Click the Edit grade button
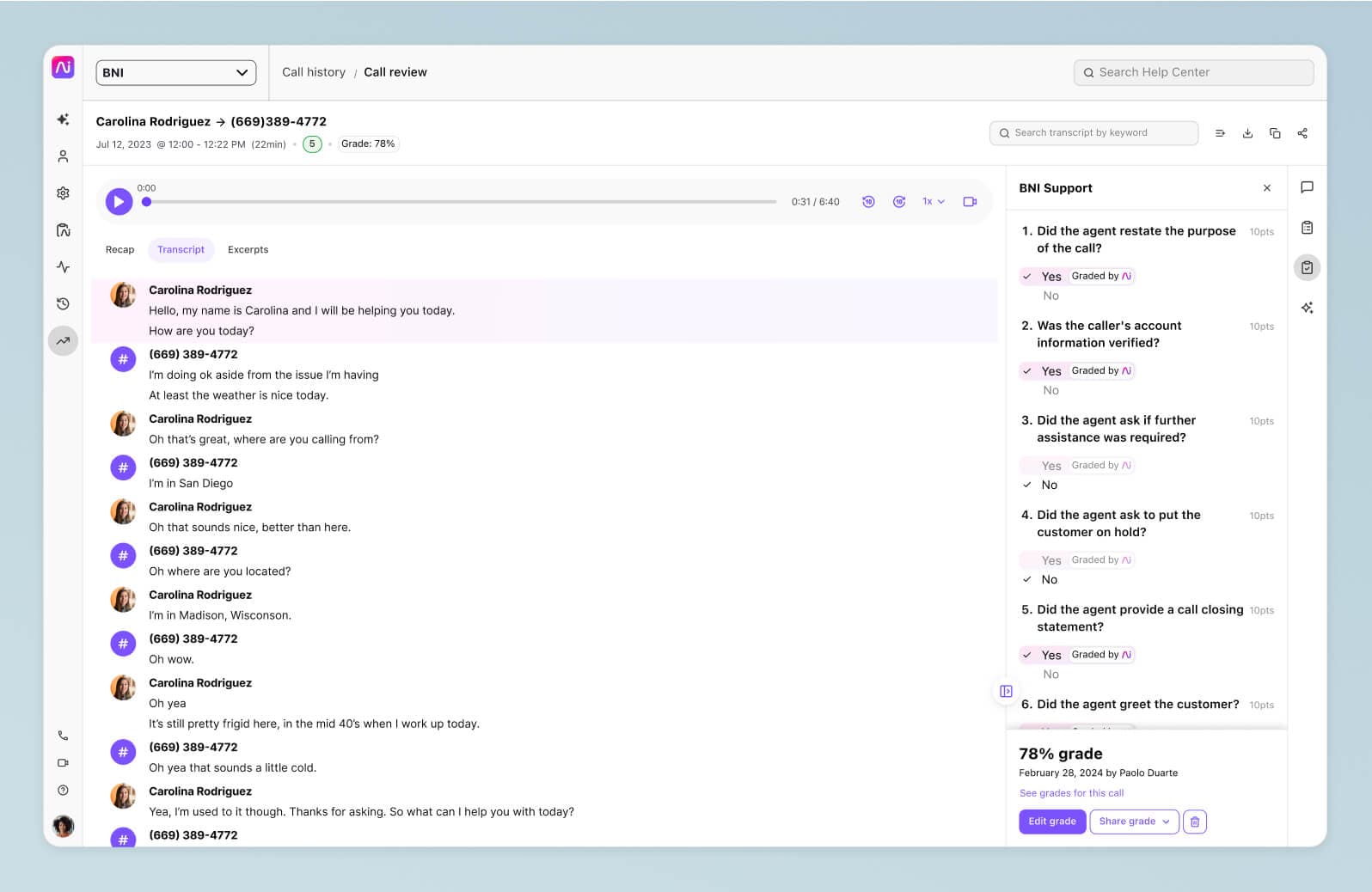The width and height of the screenshot is (1372, 892). [x=1051, y=822]
